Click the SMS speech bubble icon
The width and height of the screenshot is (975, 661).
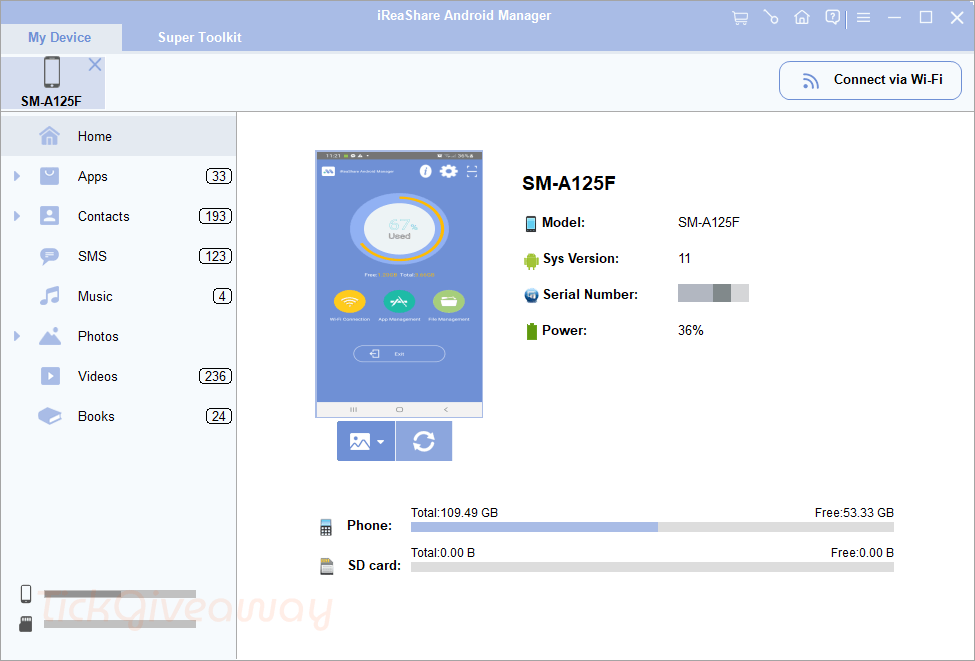(50, 256)
